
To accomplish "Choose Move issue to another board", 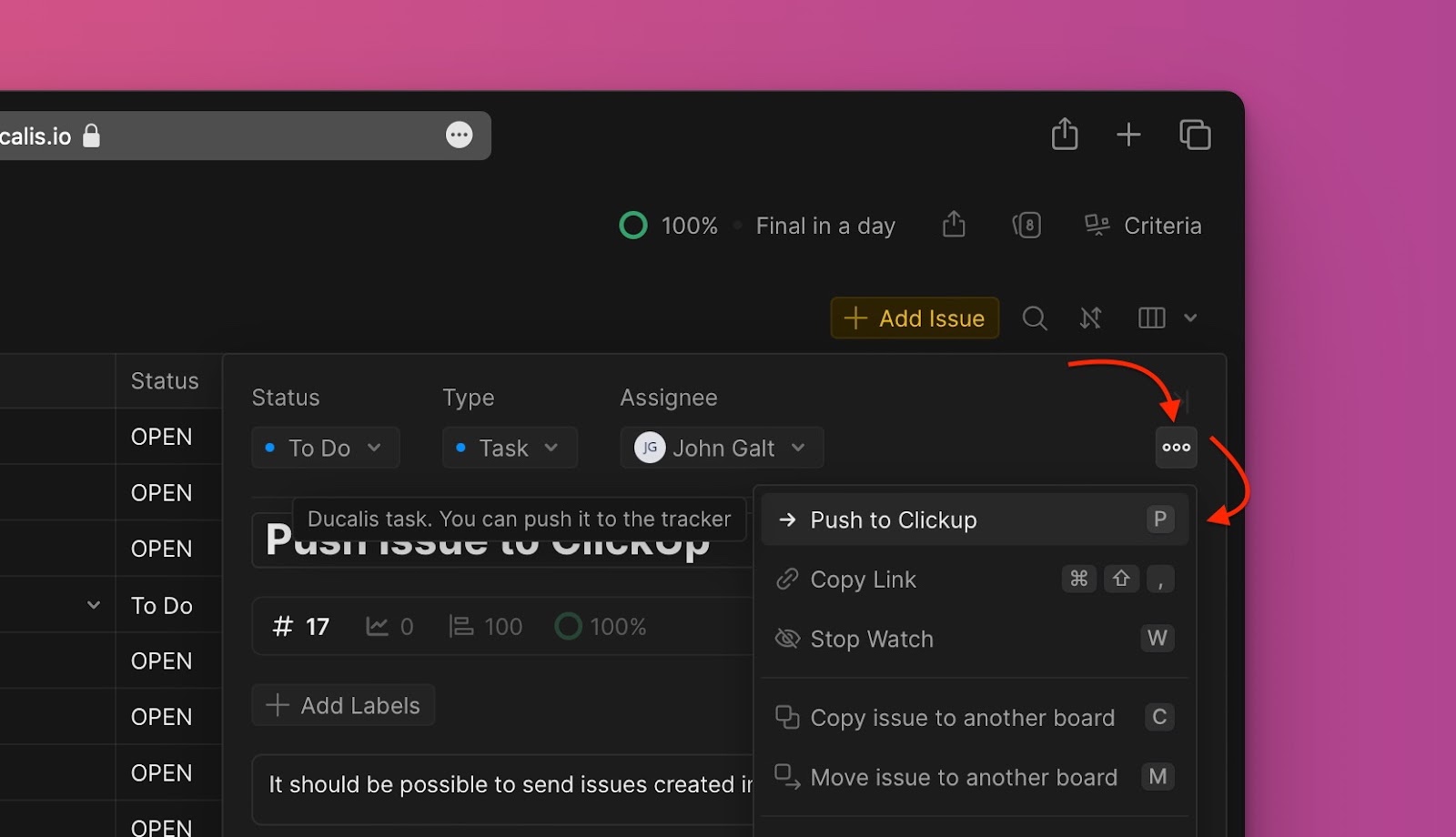I will (964, 776).
